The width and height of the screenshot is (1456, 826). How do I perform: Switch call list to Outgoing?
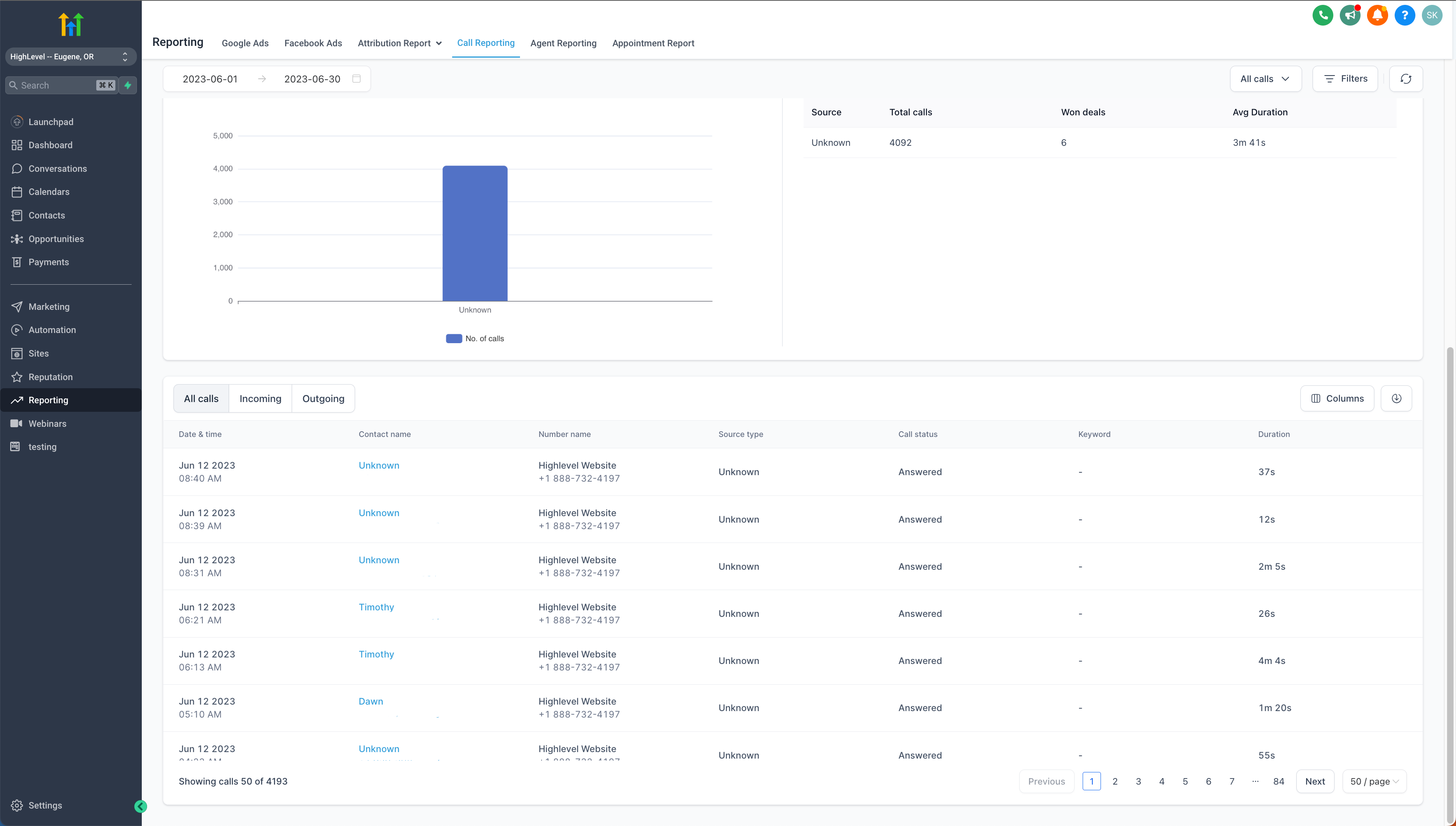pyautogui.click(x=323, y=398)
